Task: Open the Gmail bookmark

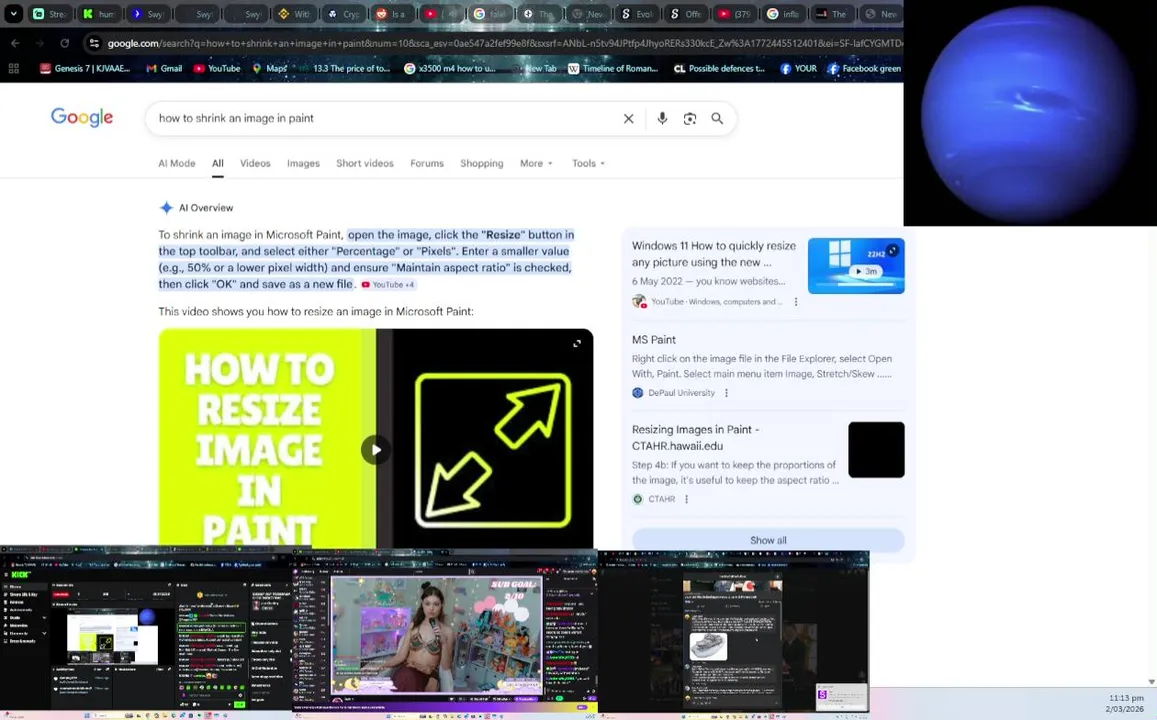Action: click(164, 68)
